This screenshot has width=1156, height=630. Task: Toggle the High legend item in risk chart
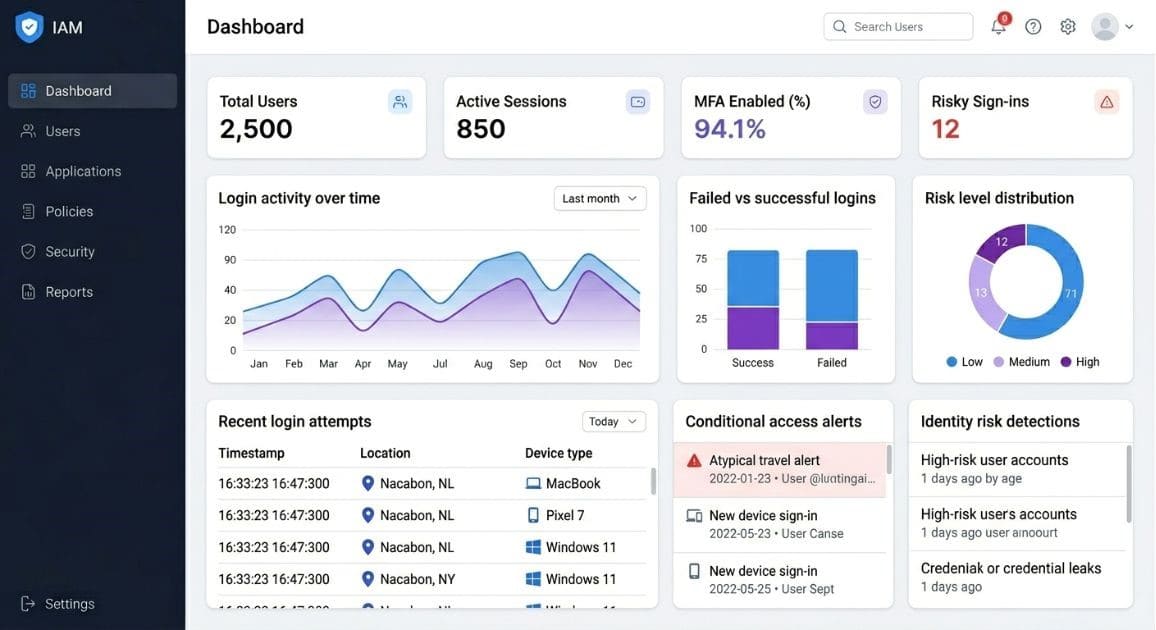[x=1080, y=362]
